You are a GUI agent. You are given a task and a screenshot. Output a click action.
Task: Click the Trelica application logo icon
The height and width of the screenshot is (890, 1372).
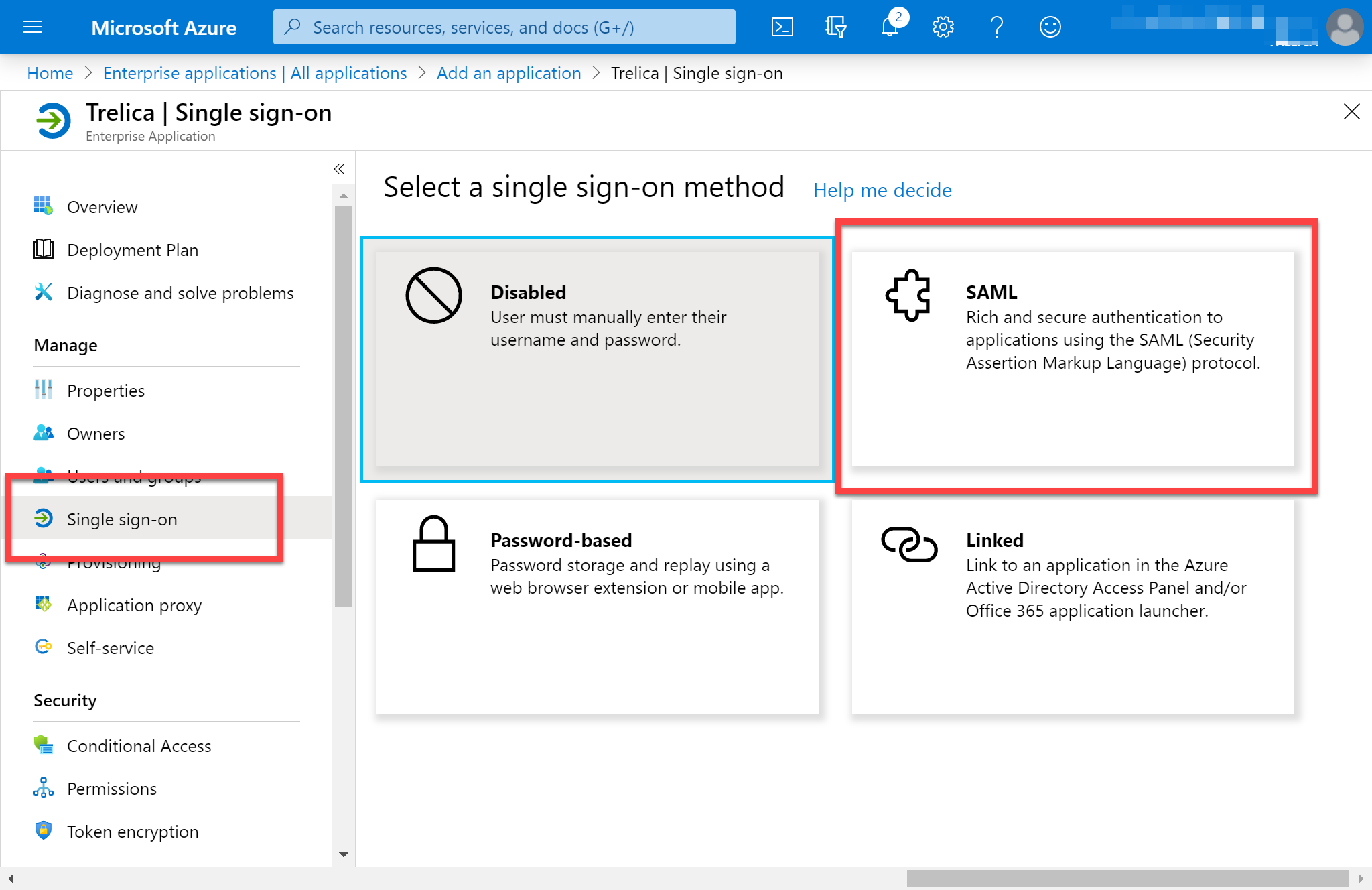click(53, 121)
